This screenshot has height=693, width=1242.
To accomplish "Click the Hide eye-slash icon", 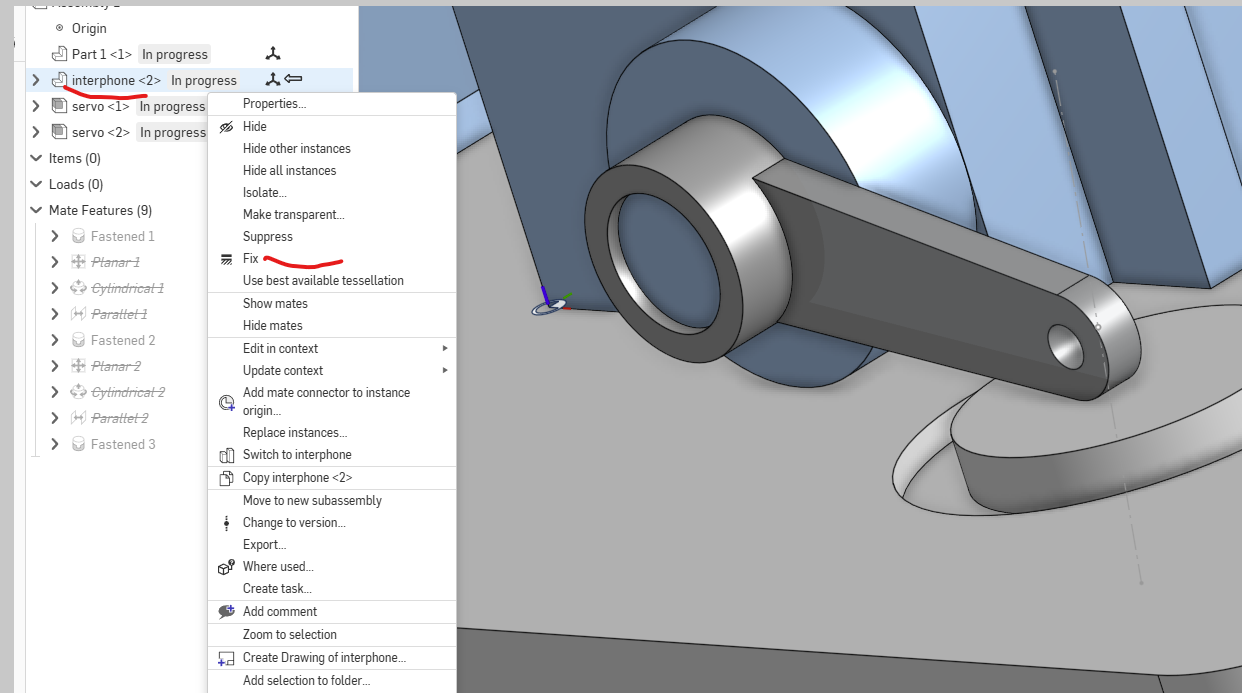I will click(x=226, y=127).
